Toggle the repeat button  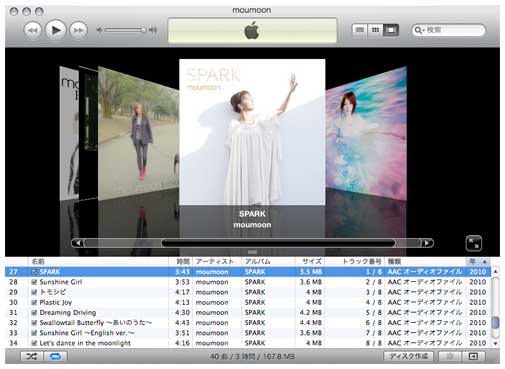(x=55, y=356)
